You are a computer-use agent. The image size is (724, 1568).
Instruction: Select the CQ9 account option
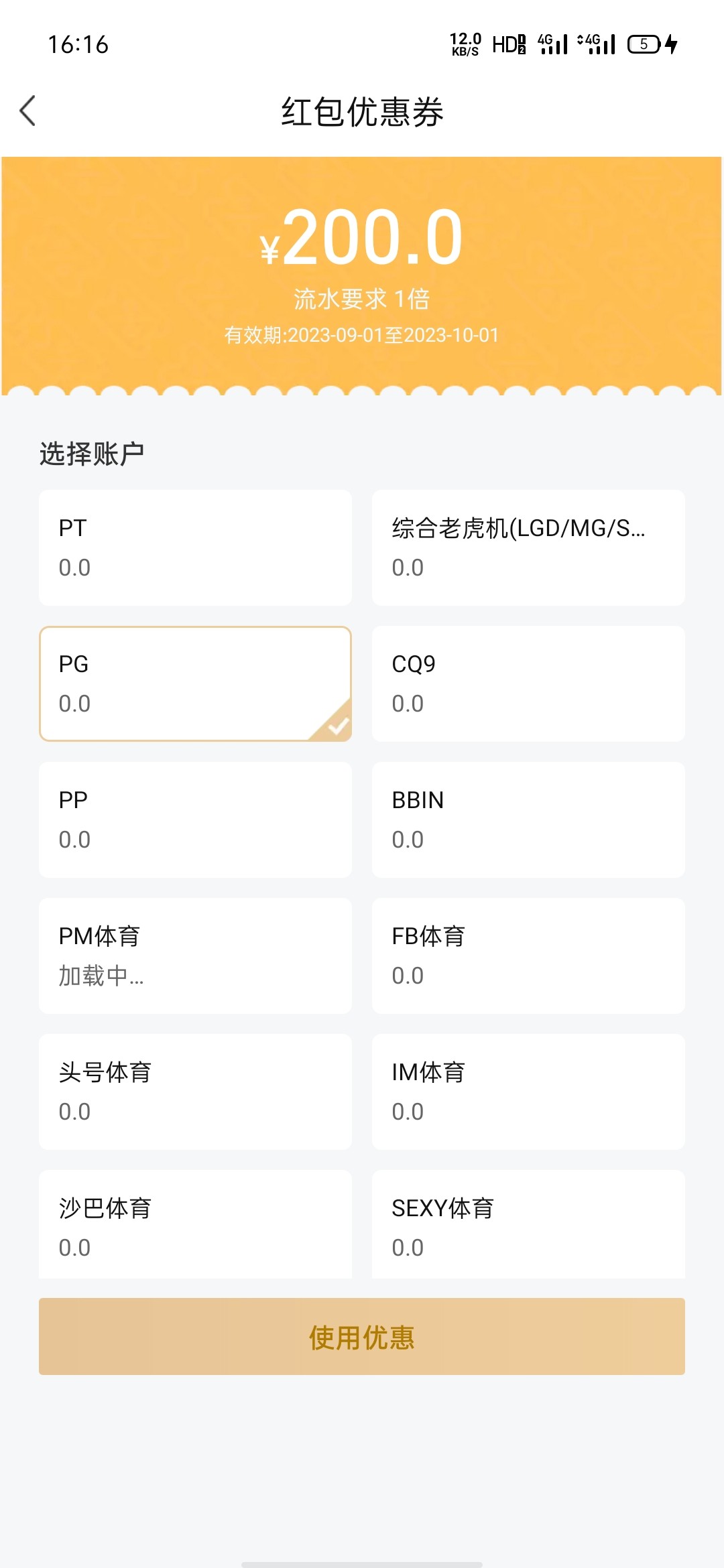[528, 683]
